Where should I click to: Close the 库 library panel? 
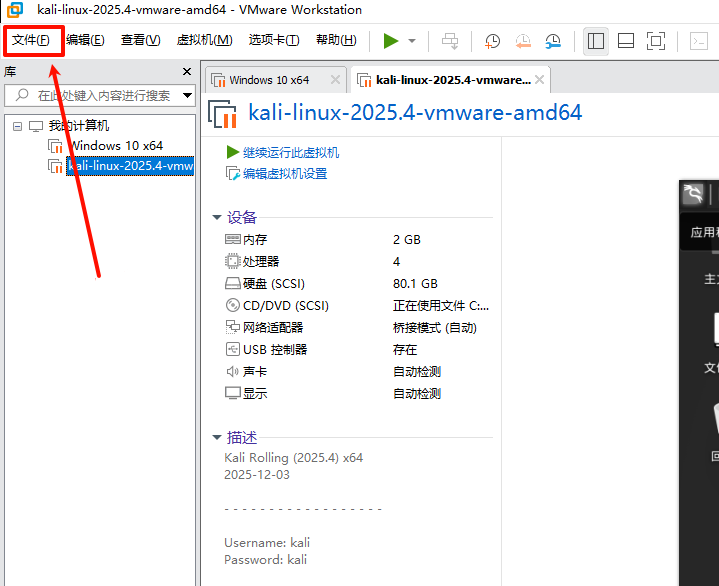tap(187, 72)
